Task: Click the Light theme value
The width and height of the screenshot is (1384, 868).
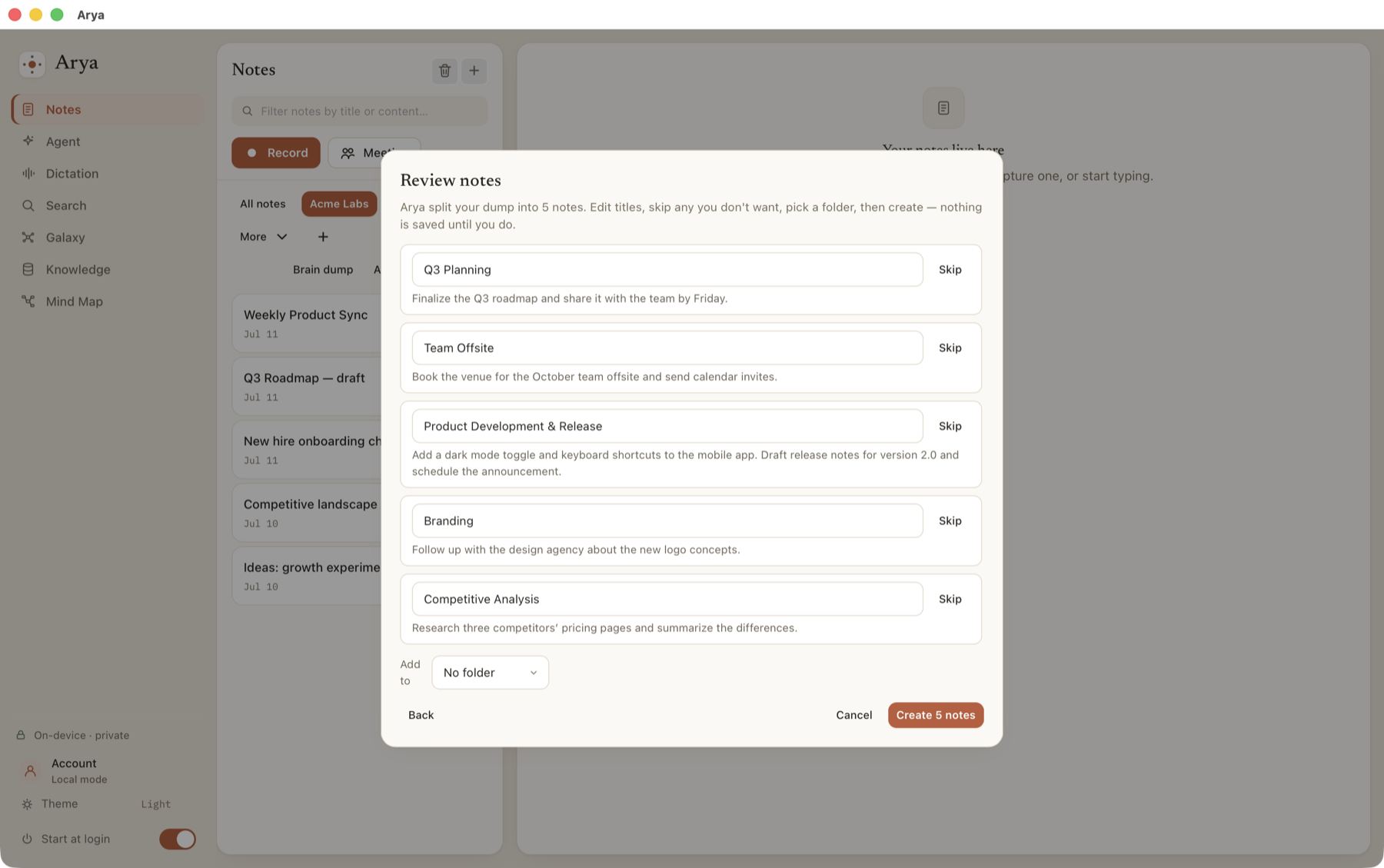Action: 156,804
